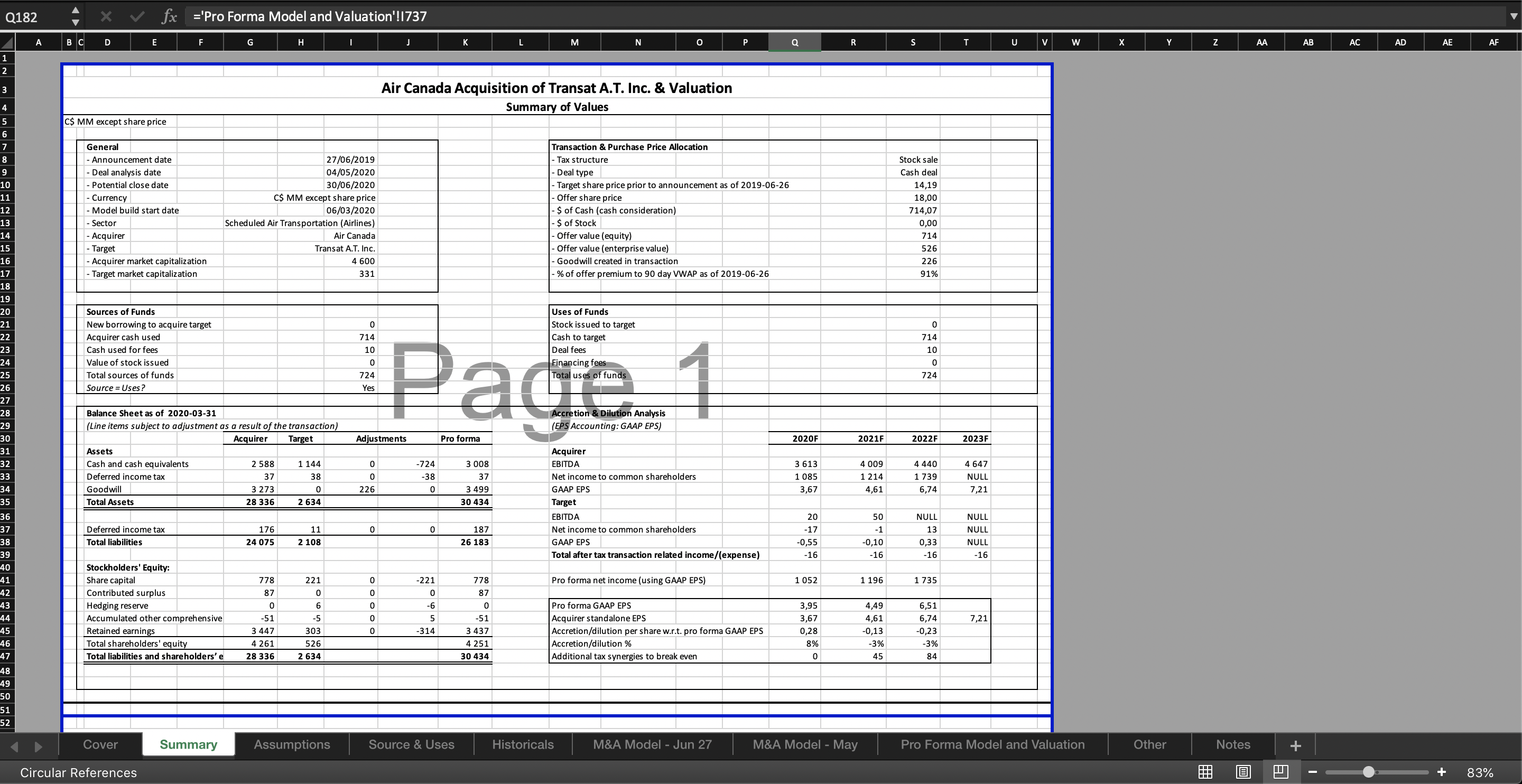
Task: Zoom in with the plus button
Action: pos(1442,772)
